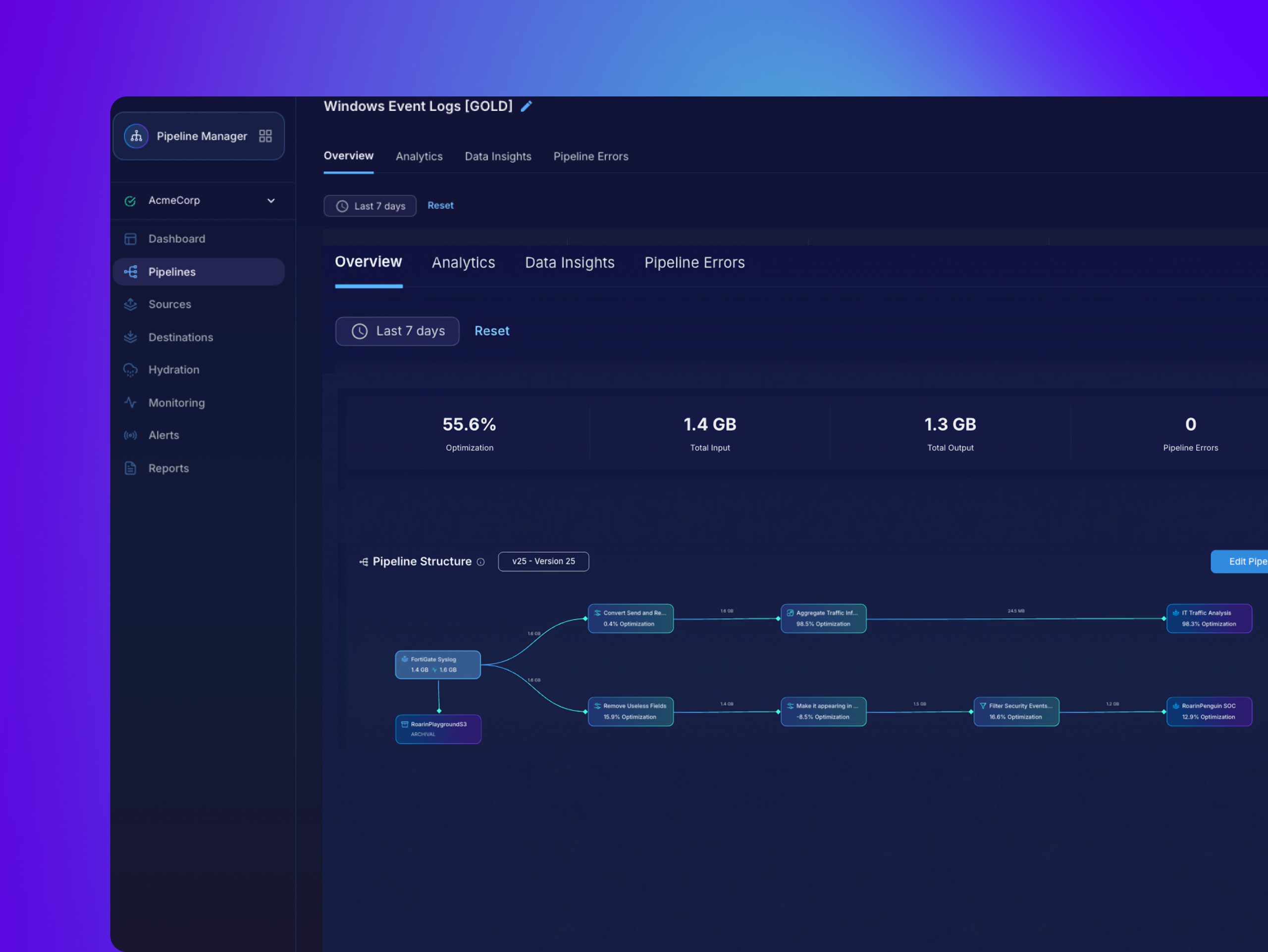The width and height of the screenshot is (1268, 952).
Task: Expand the AcmeCorp organization dropdown
Action: (270, 201)
